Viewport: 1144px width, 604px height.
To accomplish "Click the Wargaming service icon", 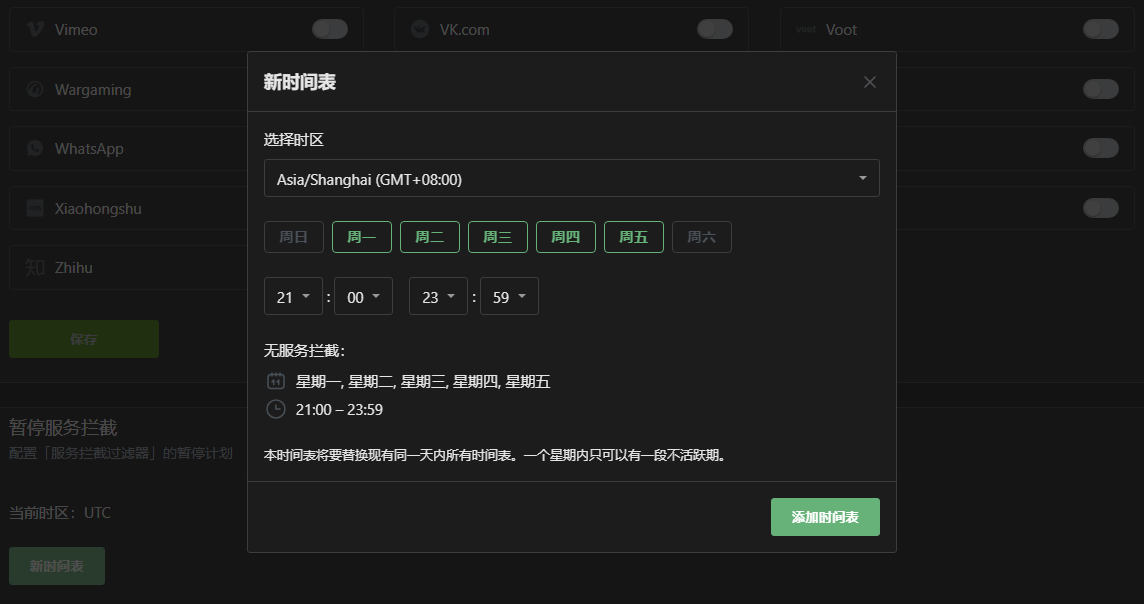I will [37, 89].
